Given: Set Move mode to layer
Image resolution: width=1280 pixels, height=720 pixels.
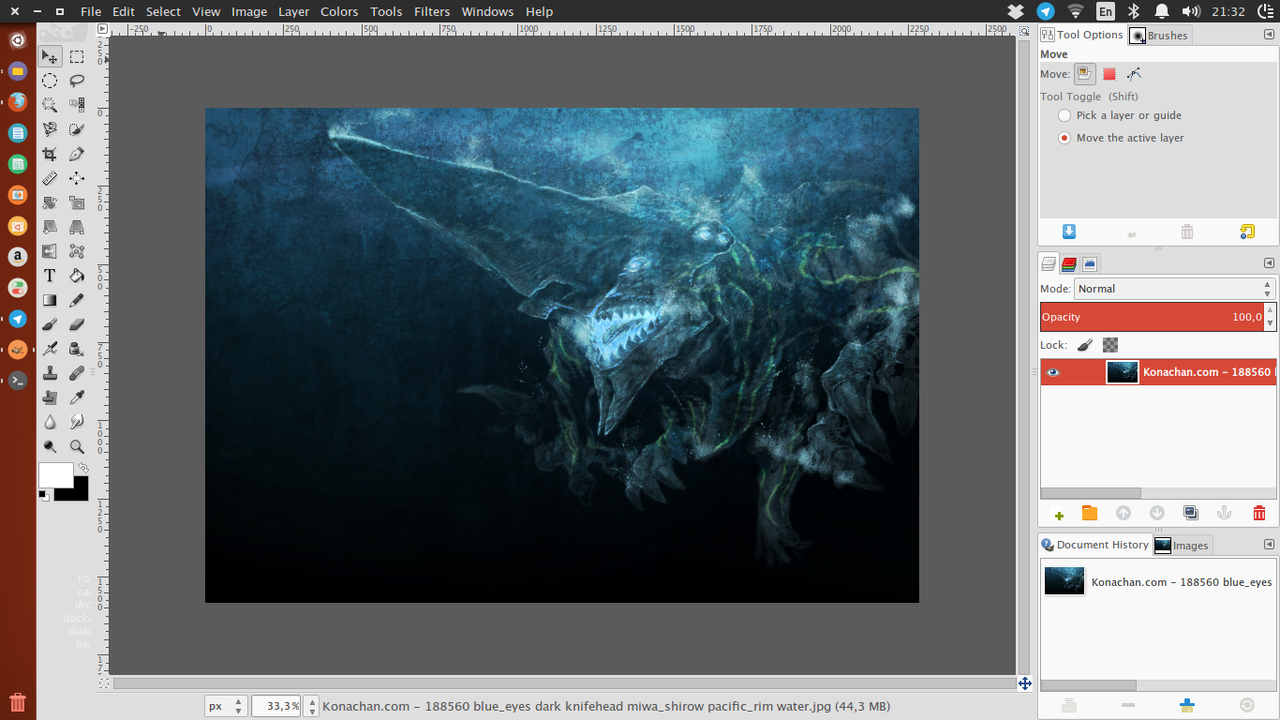Looking at the screenshot, I should point(1085,74).
